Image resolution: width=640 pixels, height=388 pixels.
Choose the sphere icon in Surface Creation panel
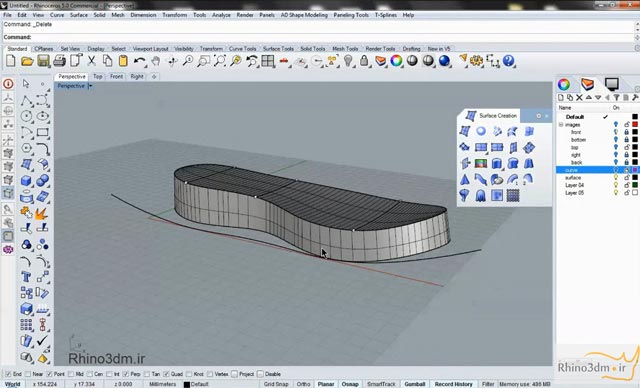pos(481,131)
